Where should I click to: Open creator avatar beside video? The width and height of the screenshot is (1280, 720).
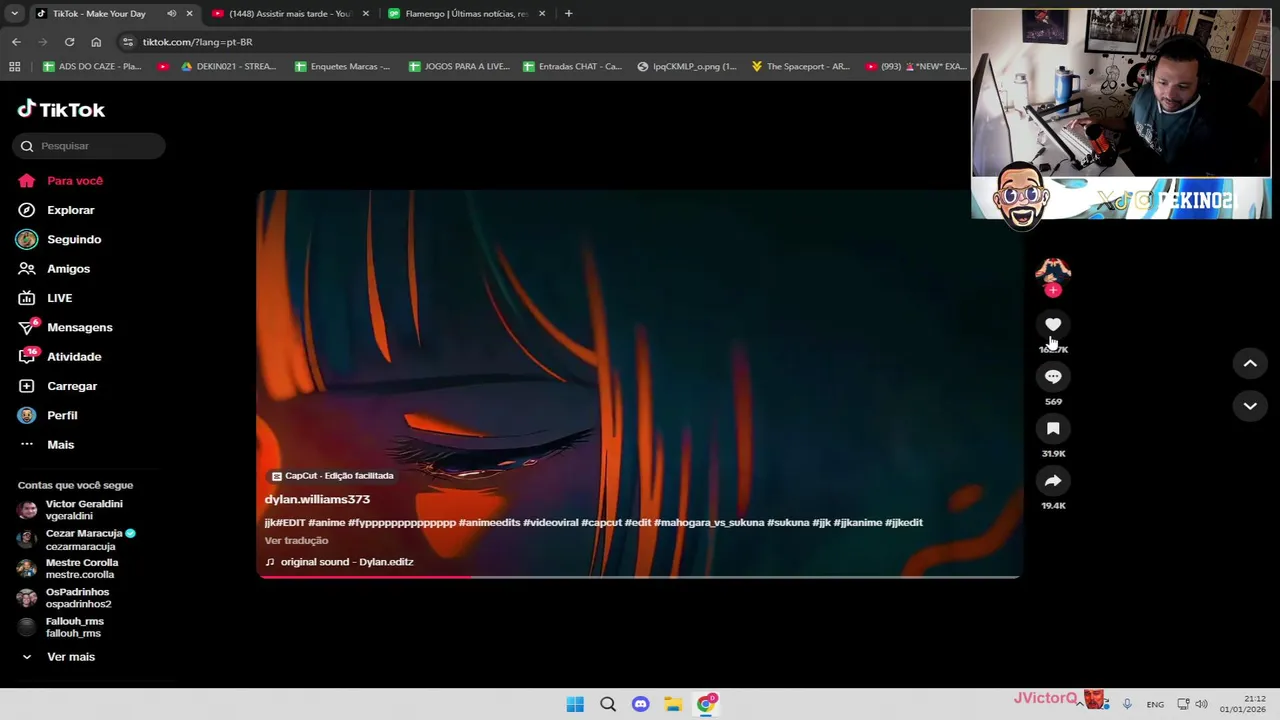point(1053,270)
